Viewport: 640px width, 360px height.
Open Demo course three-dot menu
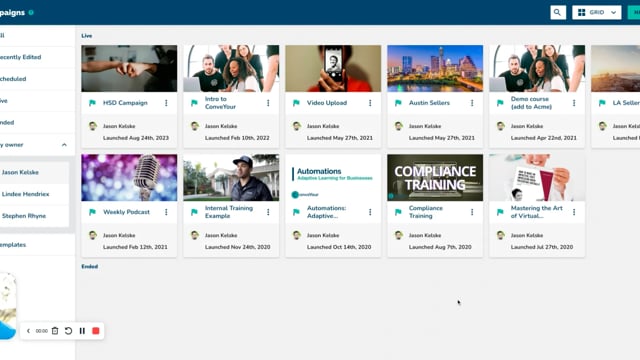pyautogui.click(x=574, y=103)
